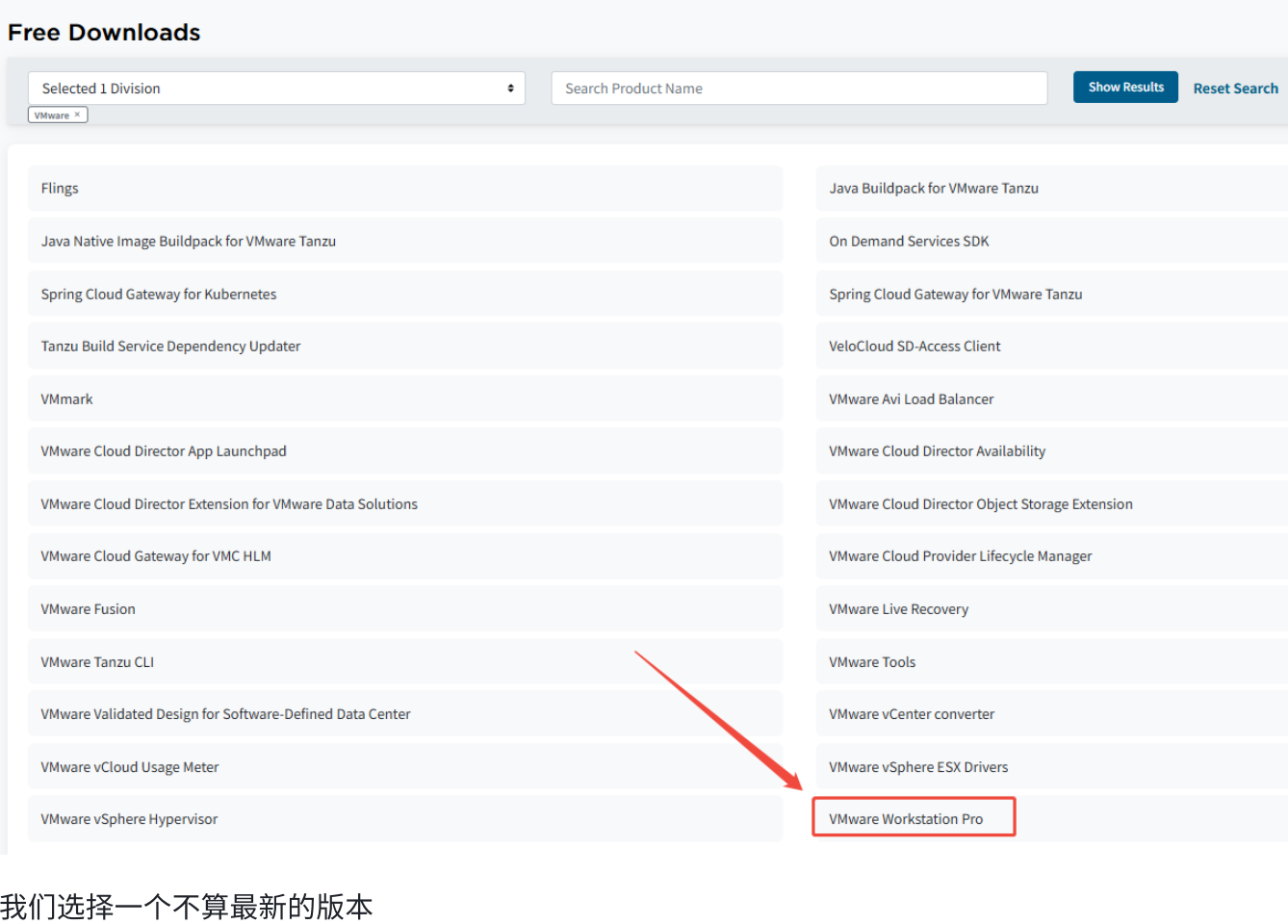
Task: Select Cloud Director Extension for VMware Data Solutions
Action: [x=405, y=504]
